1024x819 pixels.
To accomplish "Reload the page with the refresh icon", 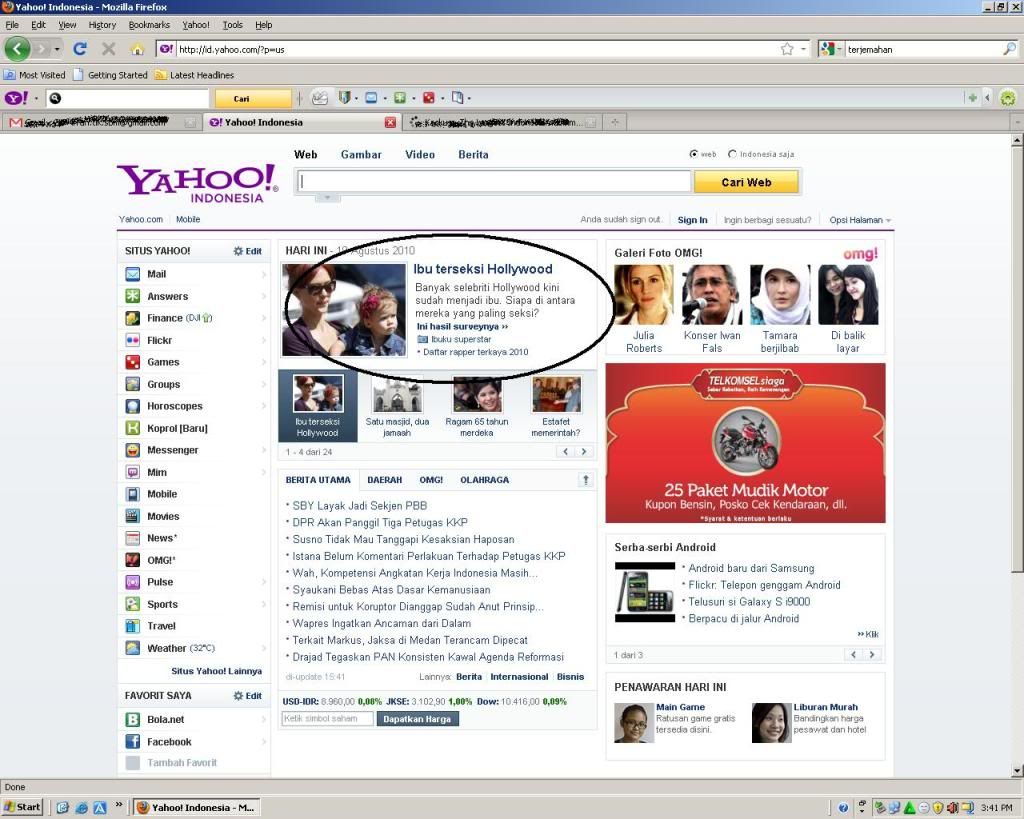I will [x=80, y=49].
